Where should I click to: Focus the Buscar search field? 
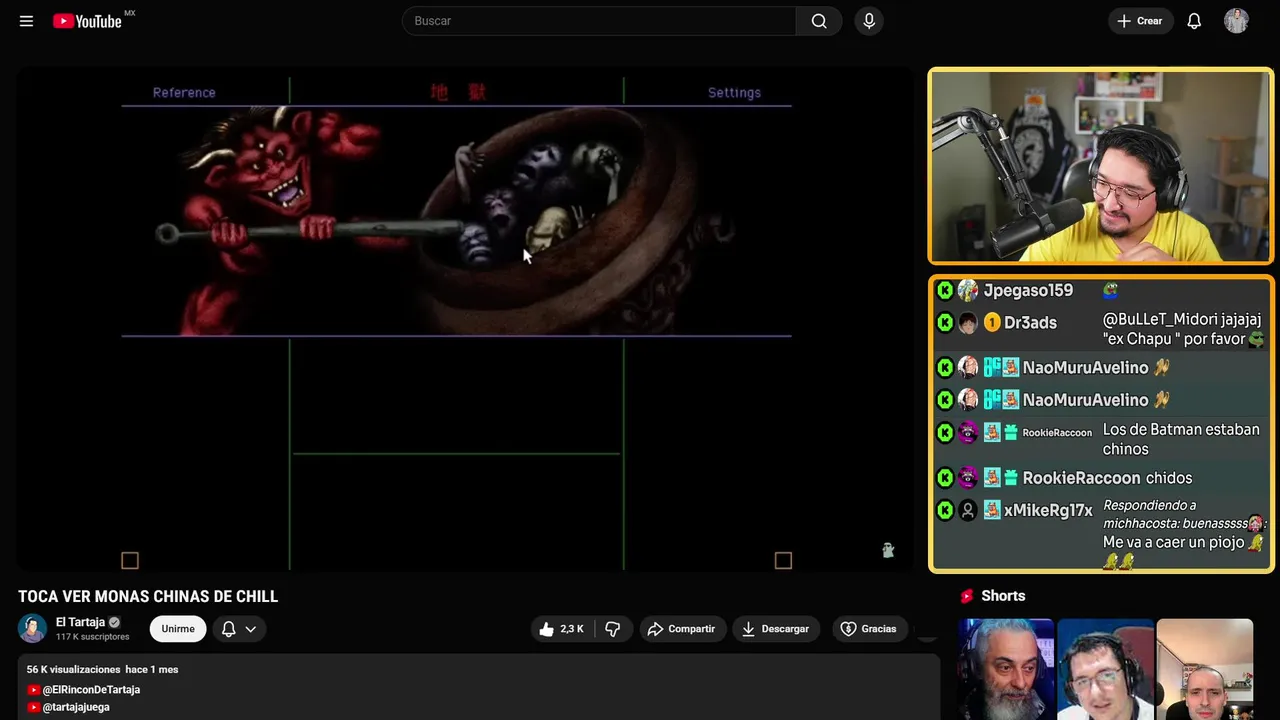(x=600, y=21)
